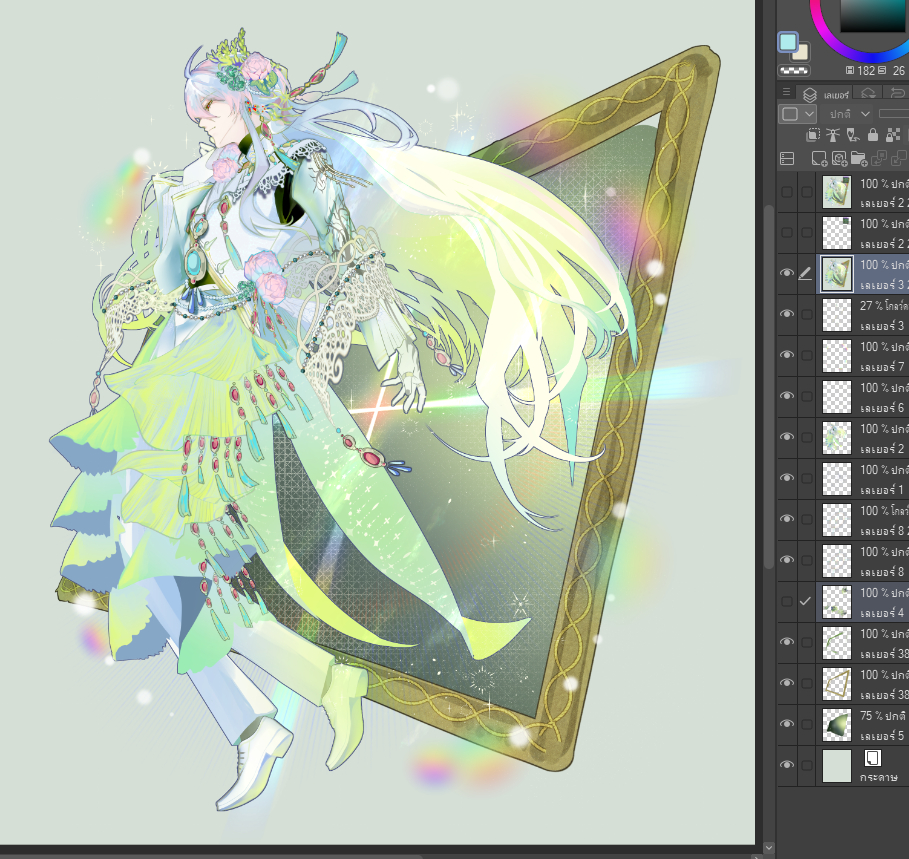Click the new raster layer icon

point(819,158)
